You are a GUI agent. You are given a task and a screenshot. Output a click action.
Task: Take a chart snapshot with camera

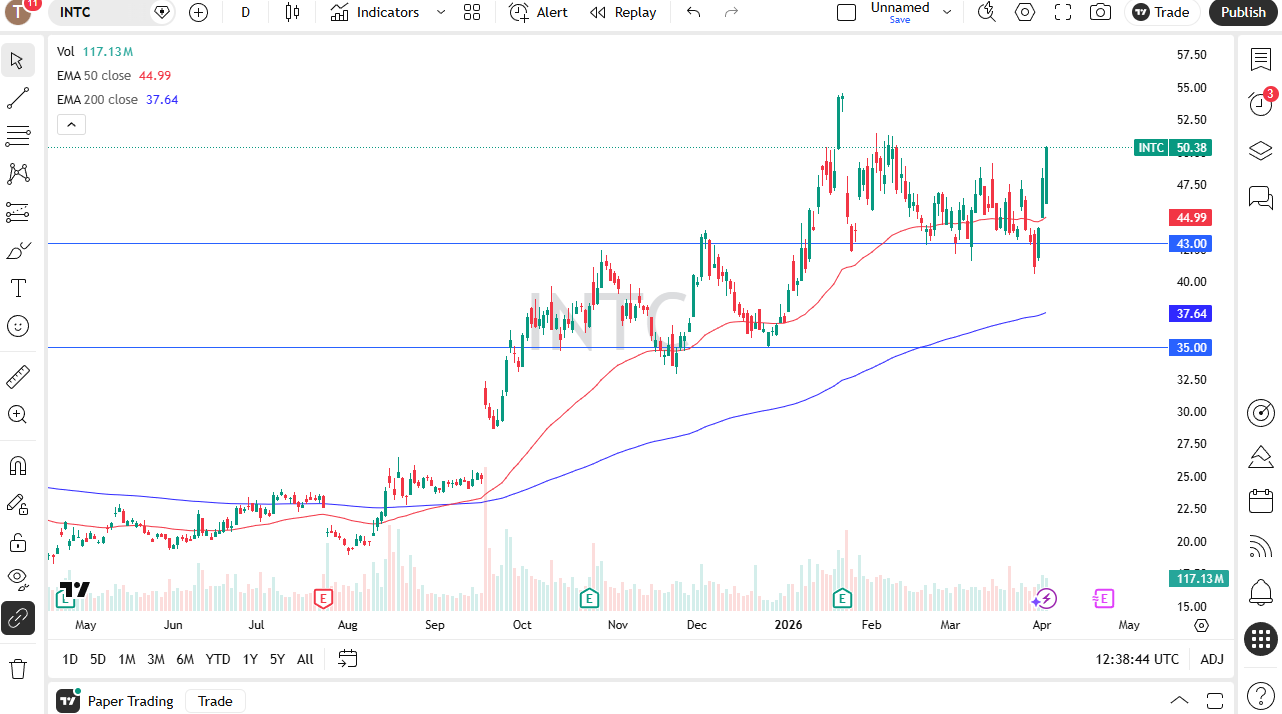click(x=1101, y=12)
